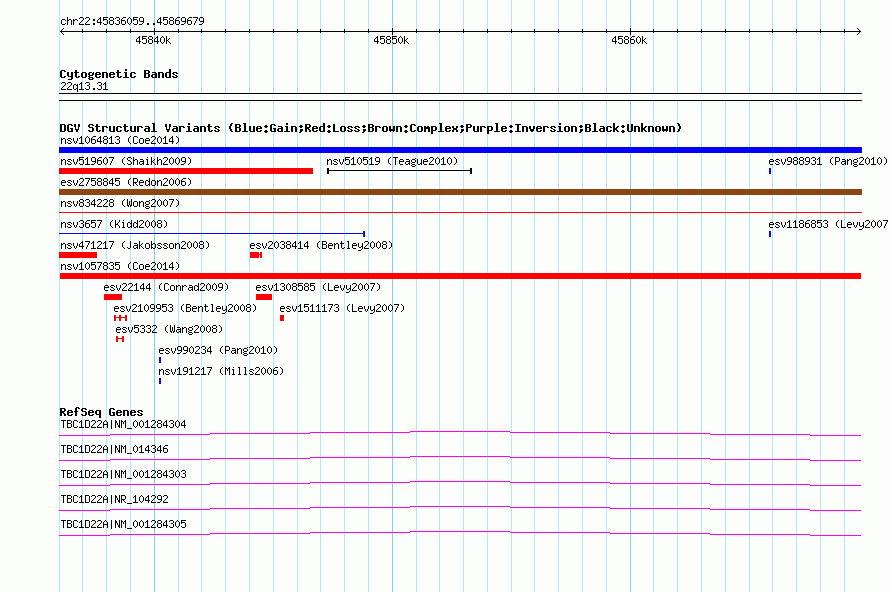Image resolution: width=890 pixels, height=592 pixels.
Task: Select the red esv22144 loss bar
Action: point(113,297)
